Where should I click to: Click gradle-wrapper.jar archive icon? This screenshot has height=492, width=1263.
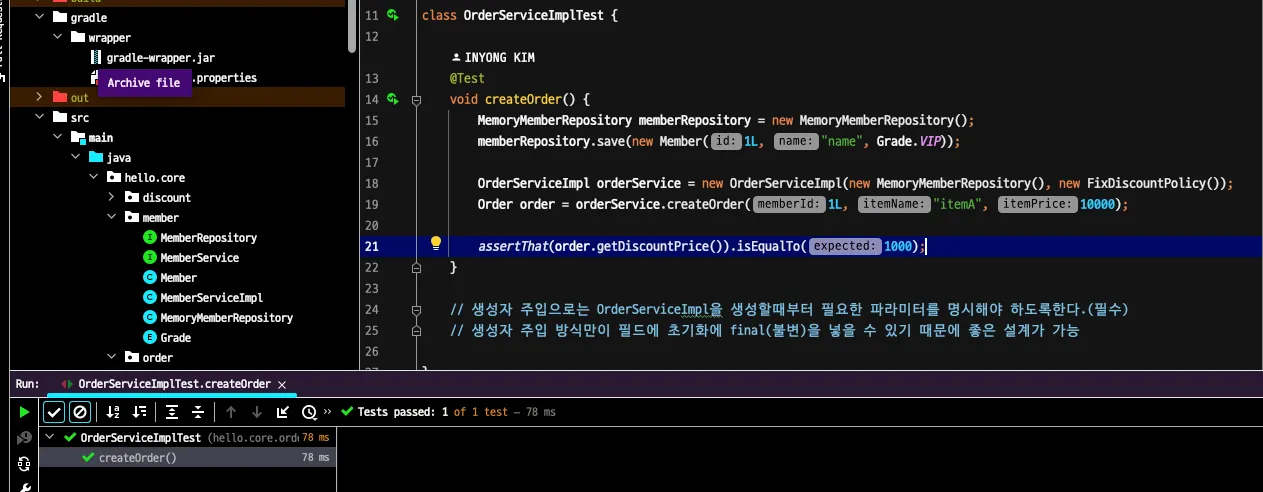tap(96, 57)
